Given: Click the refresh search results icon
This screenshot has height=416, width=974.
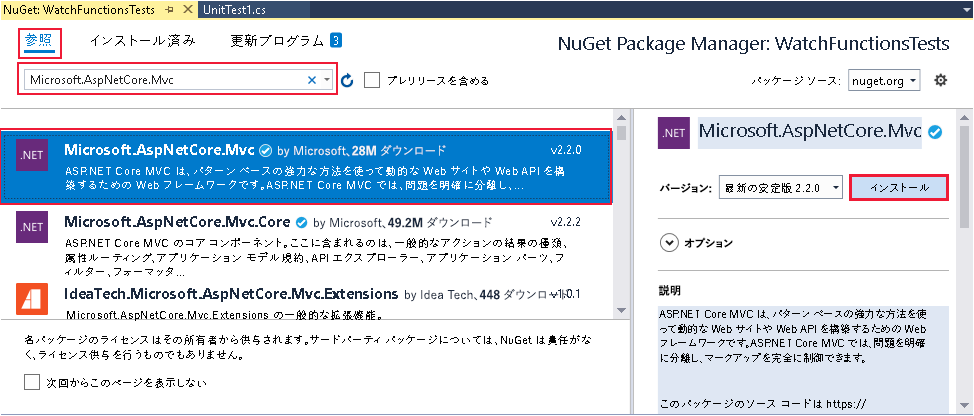Looking at the screenshot, I should pos(348,80).
